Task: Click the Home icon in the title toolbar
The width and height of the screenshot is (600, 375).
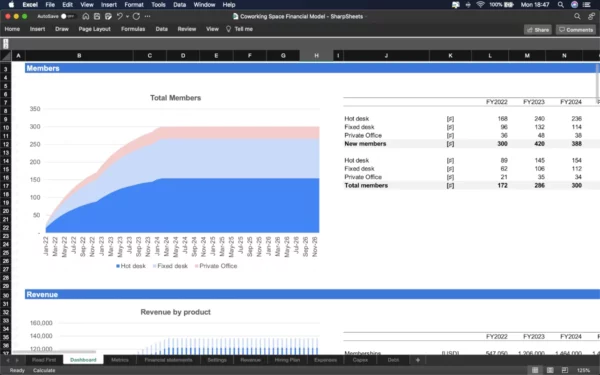Action: 86,16
